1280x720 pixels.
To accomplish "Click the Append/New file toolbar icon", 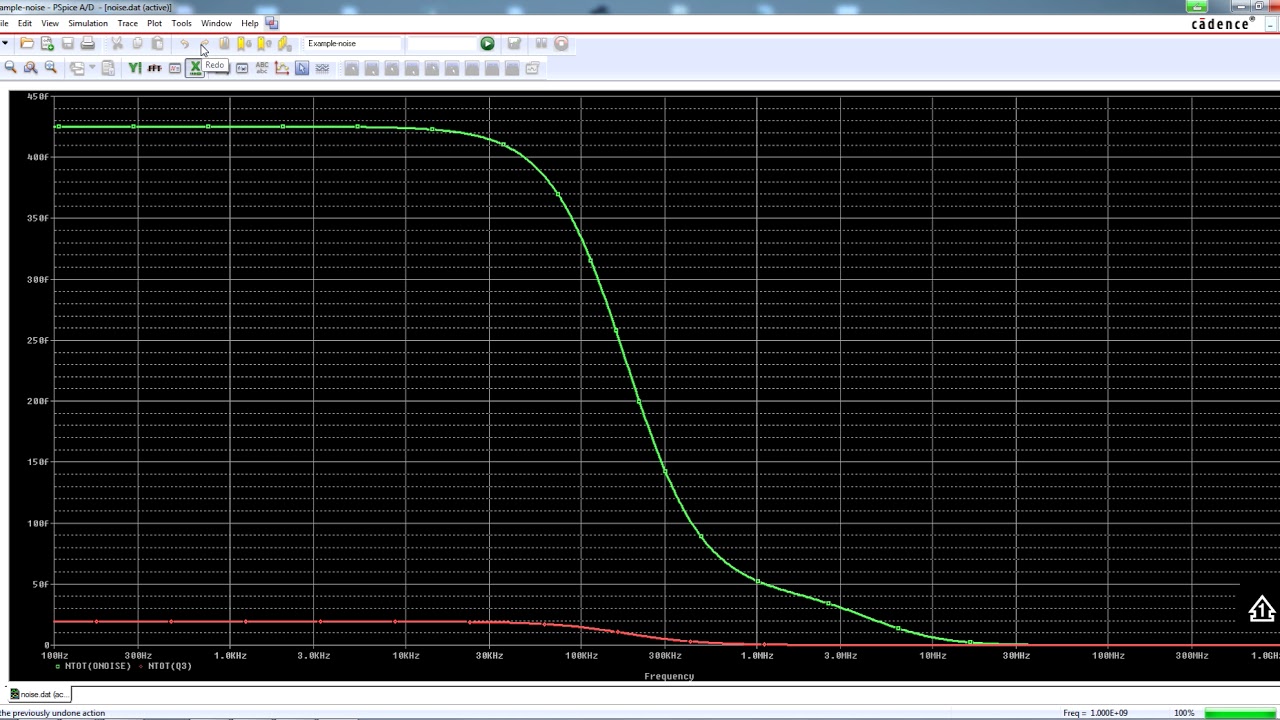I will click(x=47, y=43).
